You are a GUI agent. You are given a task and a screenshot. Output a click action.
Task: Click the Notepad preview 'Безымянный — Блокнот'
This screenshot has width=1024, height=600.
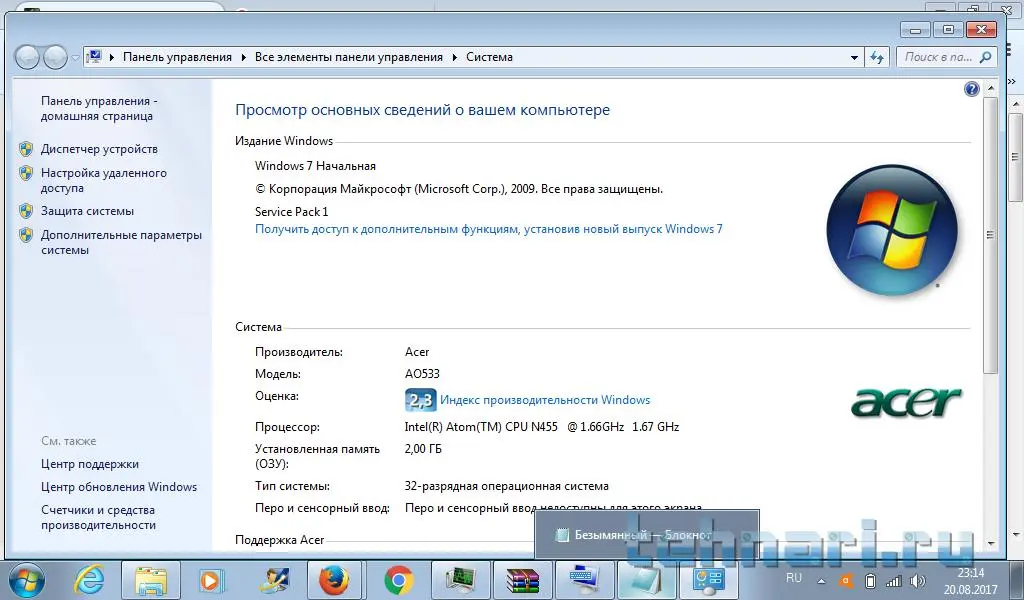[647, 535]
